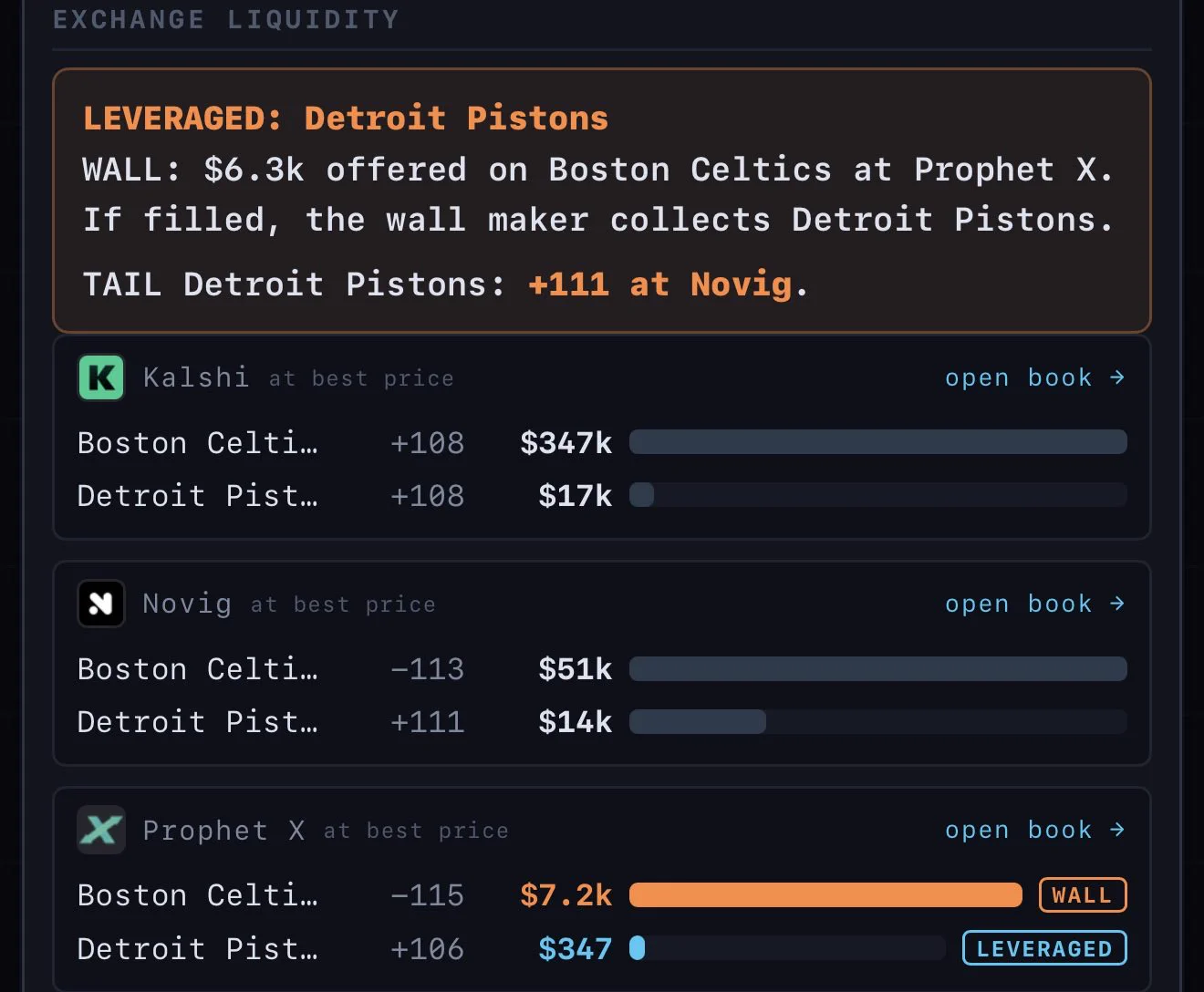1204x992 pixels.
Task: Click the Novig Boston Celtics $51k liquidity bar
Action: 878,668
